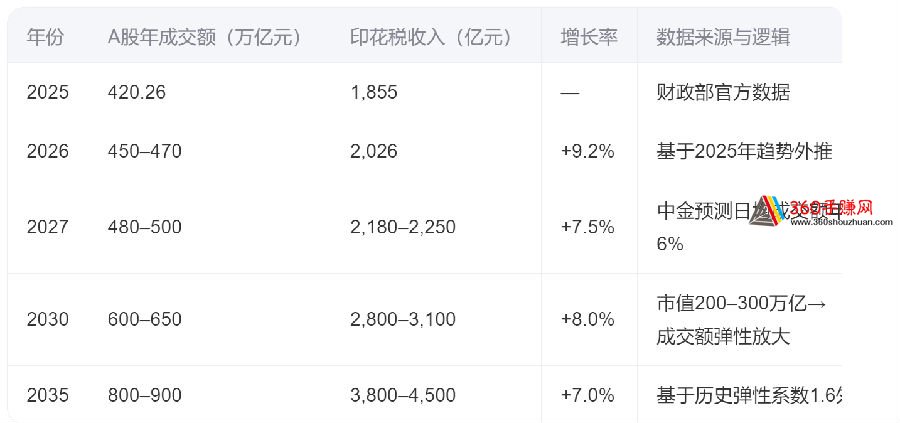This screenshot has width=900, height=423.
Task: Click the +7.5% growth rate cell
Action: (x=588, y=227)
